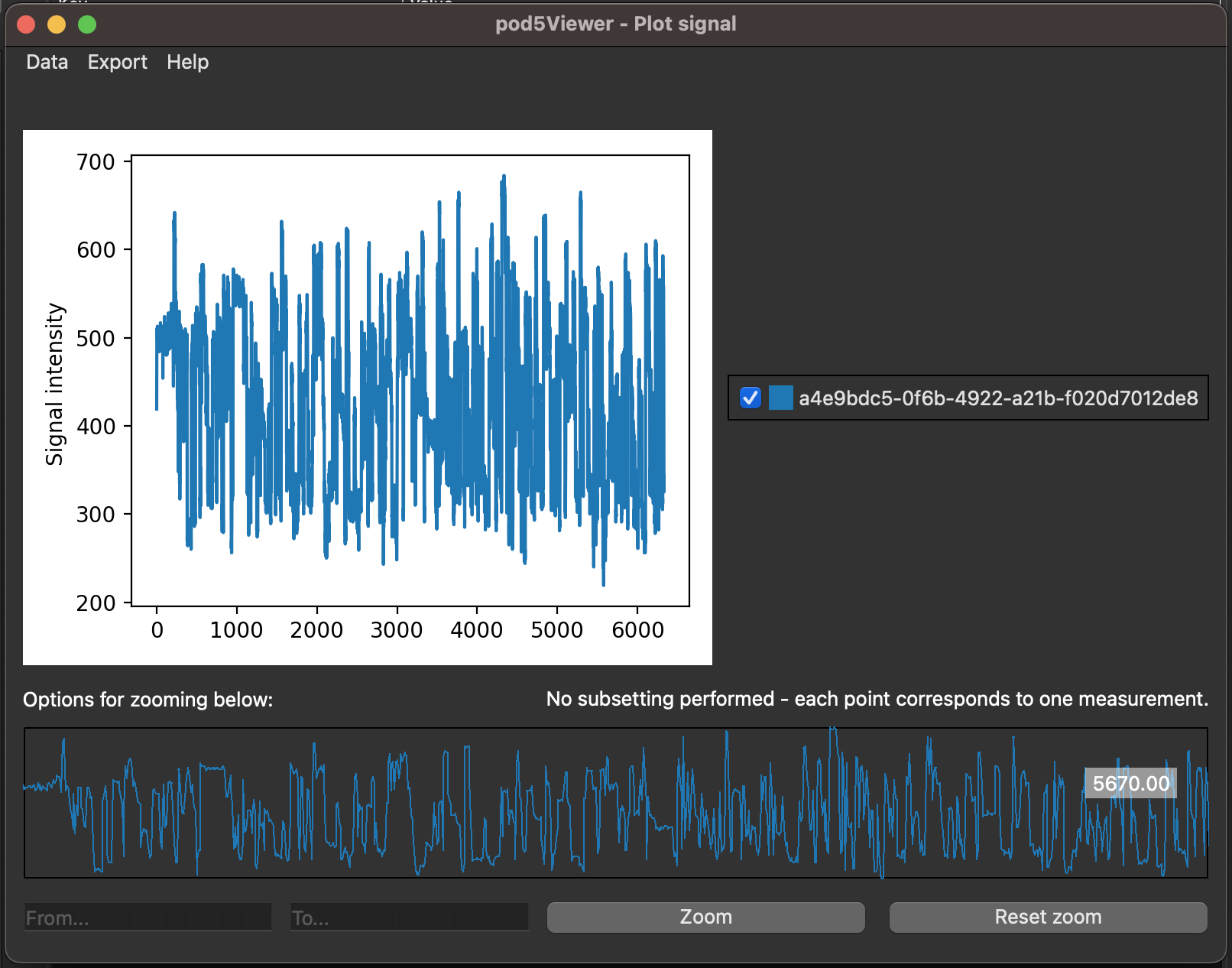Minimize the window with the yellow button
This screenshot has height=968, width=1232.
coord(57,24)
